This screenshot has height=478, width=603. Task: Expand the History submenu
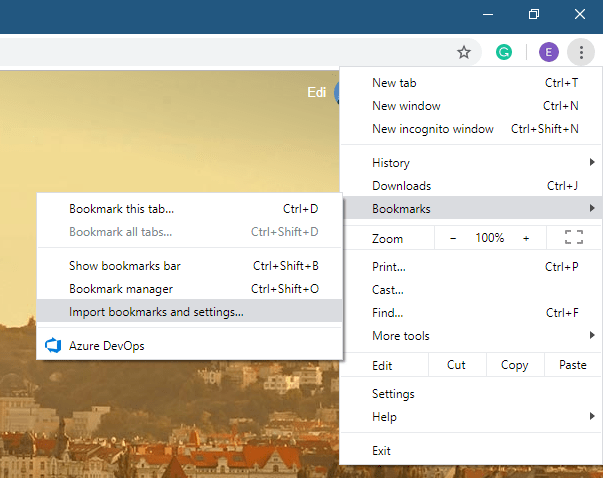471,163
